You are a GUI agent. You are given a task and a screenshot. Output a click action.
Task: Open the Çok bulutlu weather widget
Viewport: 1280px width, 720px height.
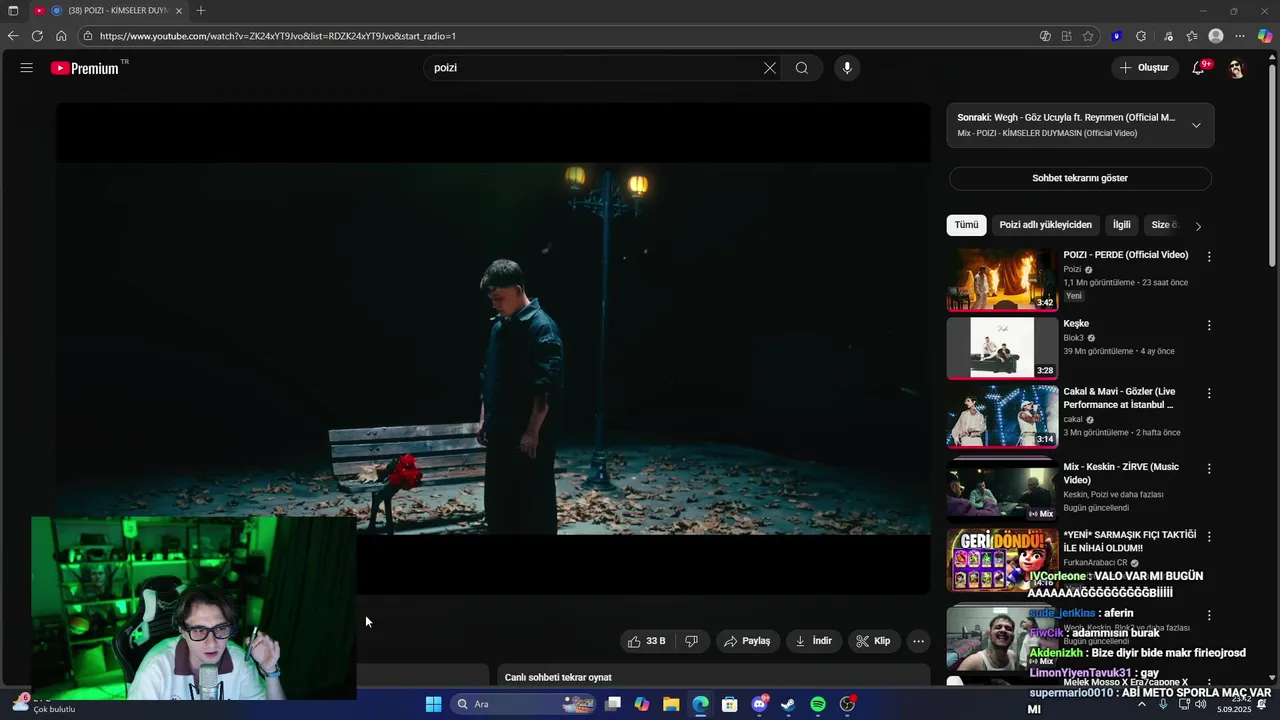[44, 704]
